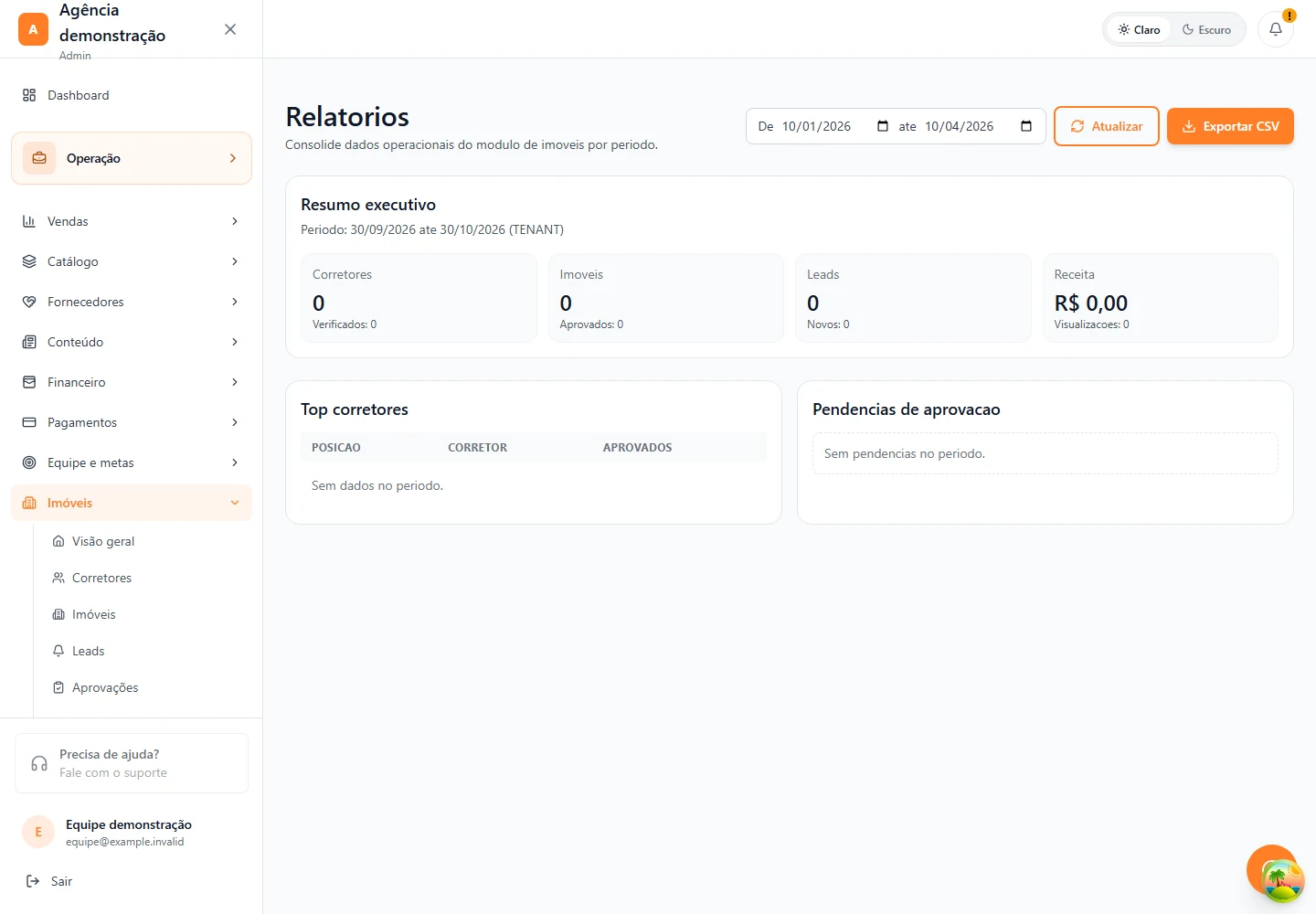Click the Atualizar button
This screenshot has height=914, width=1316.
point(1107,126)
